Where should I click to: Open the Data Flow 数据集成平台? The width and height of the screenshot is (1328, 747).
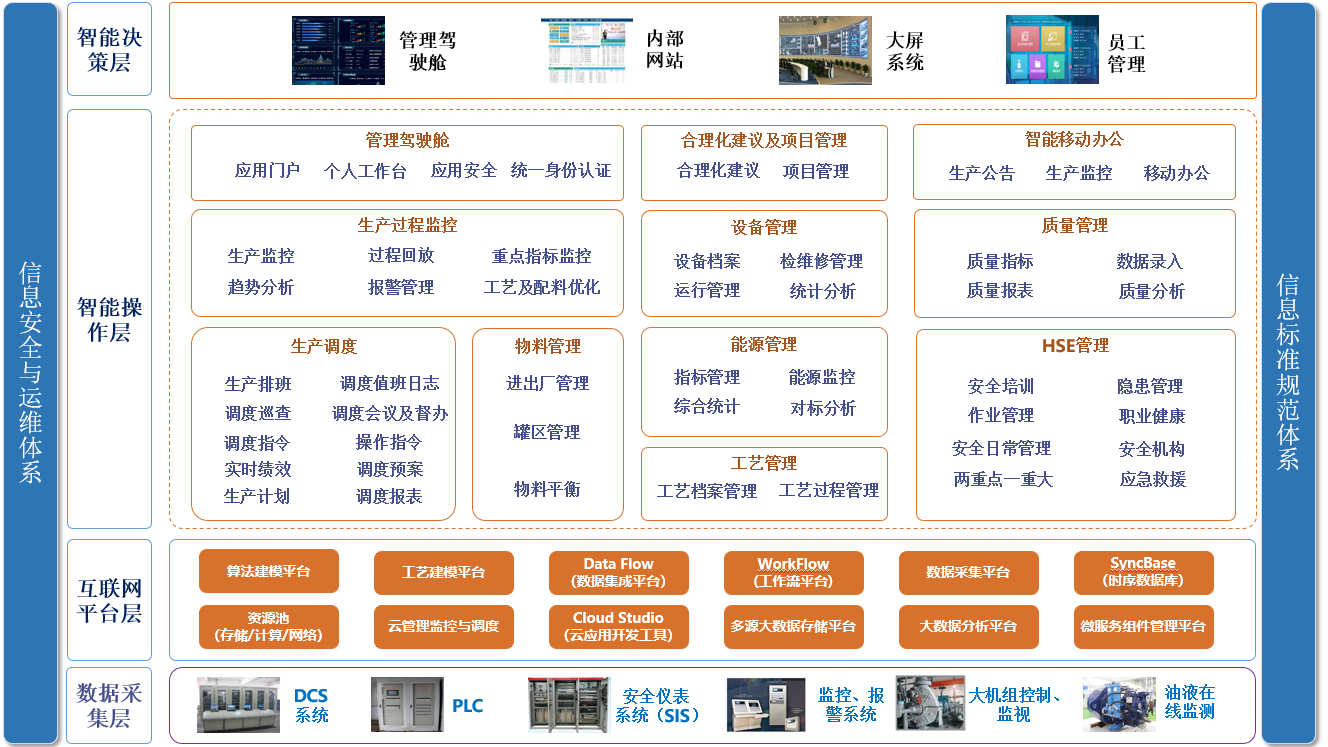[x=617, y=573]
